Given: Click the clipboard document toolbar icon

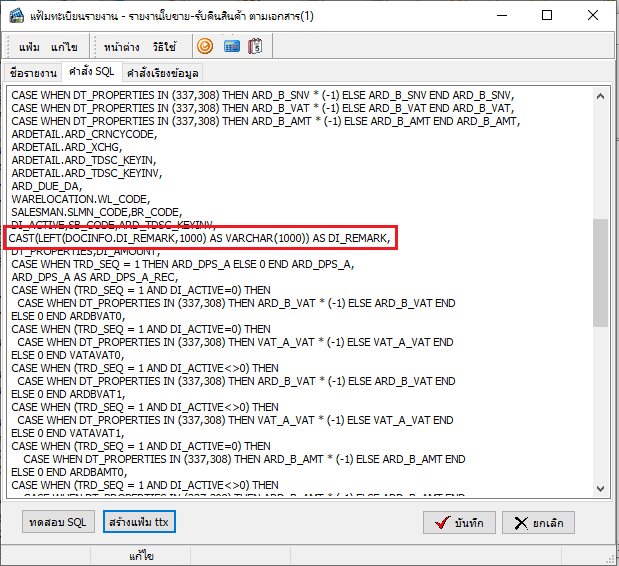Looking at the screenshot, I should [256, 46].
